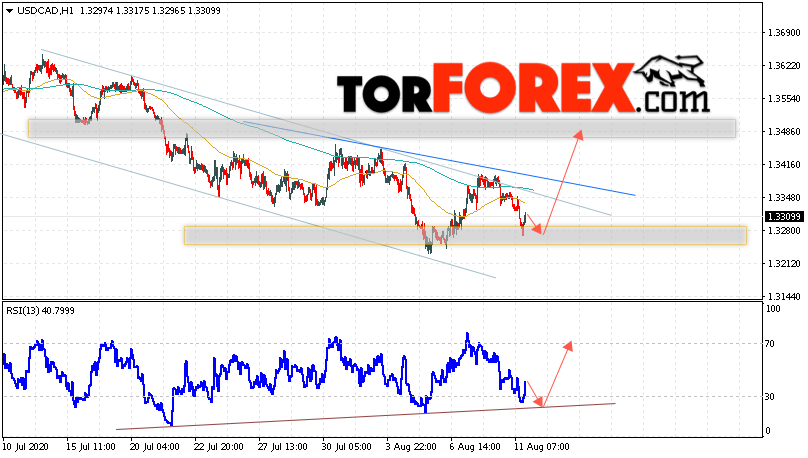
Task: Select the RSI level 0 label
Action: coord(768,431)
